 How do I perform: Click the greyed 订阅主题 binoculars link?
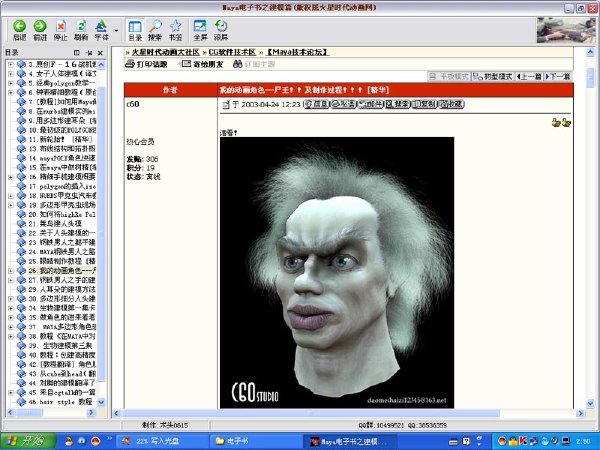(x=254, y=64)
